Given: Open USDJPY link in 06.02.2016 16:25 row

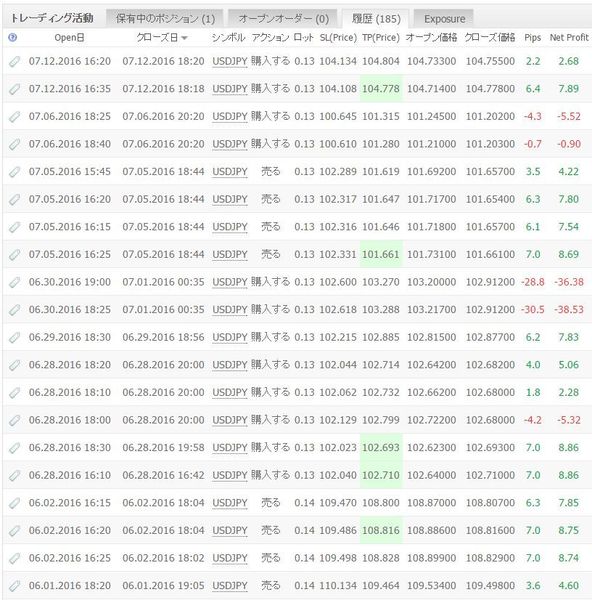Looking at the screenshot, I should 230,558.
